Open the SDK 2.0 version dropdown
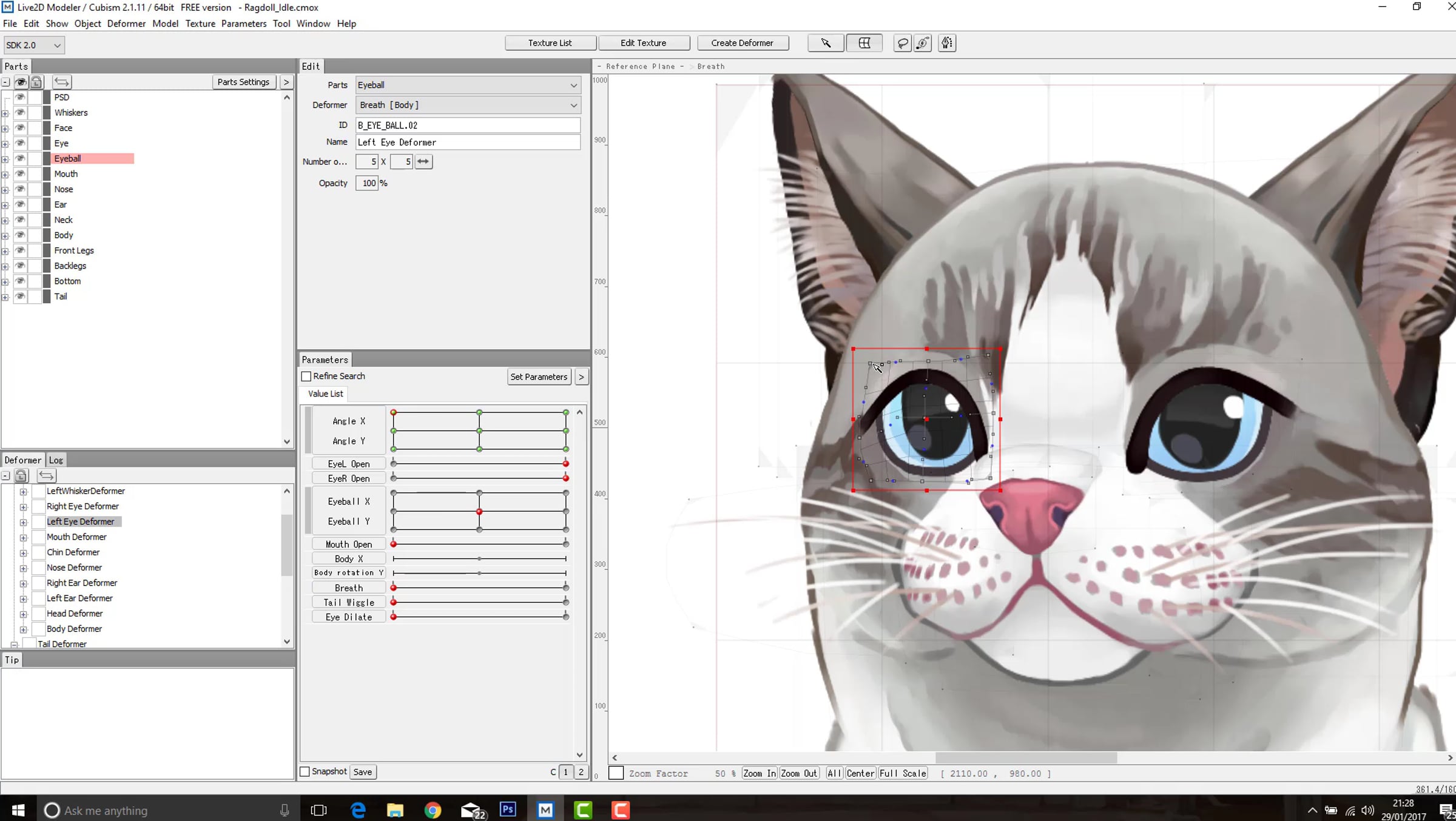Screen dimensions: 1456x821 [x=33, y=45]
